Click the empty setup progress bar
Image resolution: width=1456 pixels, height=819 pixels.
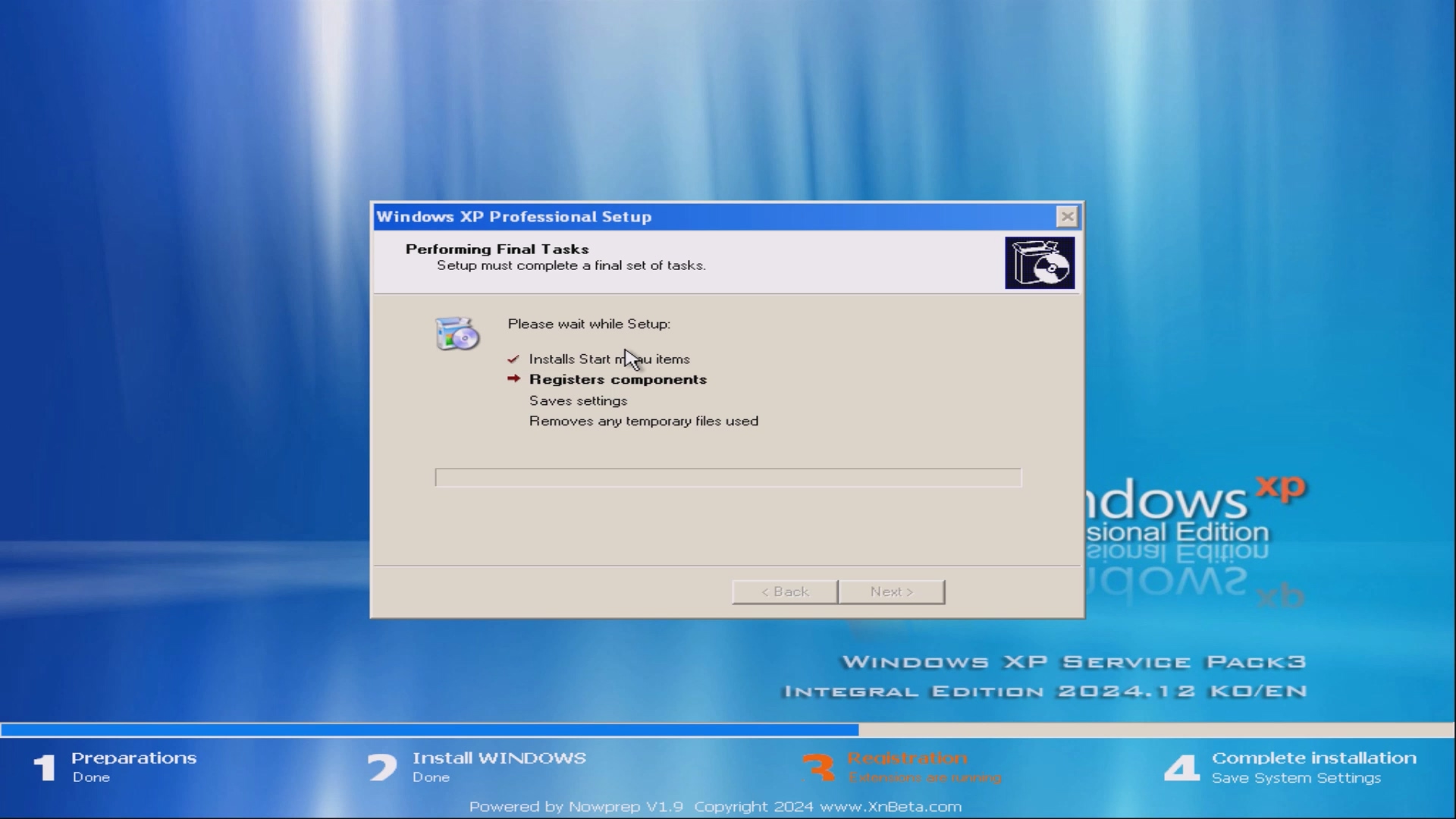[x=728, y=477]
